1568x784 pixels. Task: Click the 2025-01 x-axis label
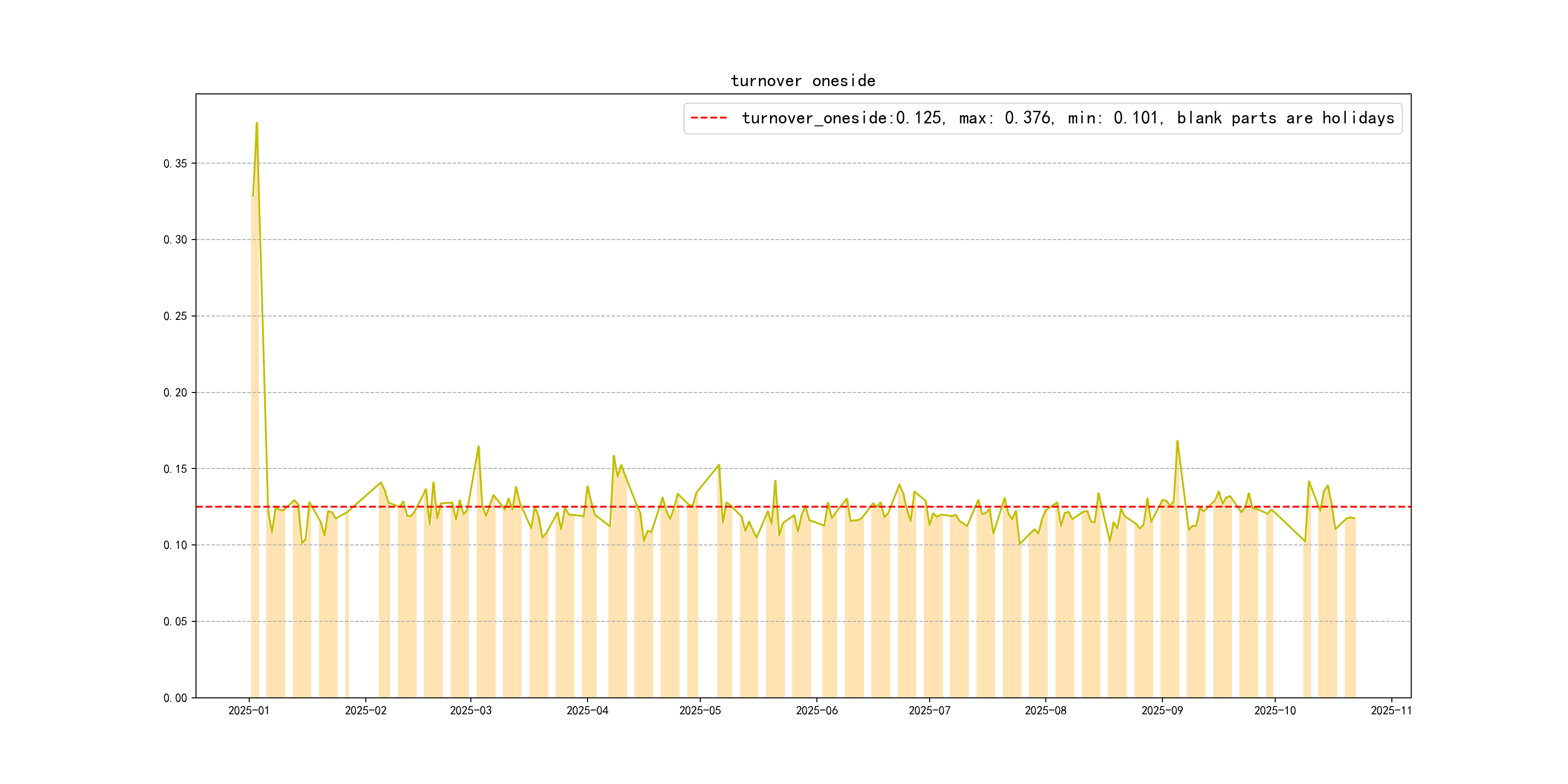click(249, 710)
